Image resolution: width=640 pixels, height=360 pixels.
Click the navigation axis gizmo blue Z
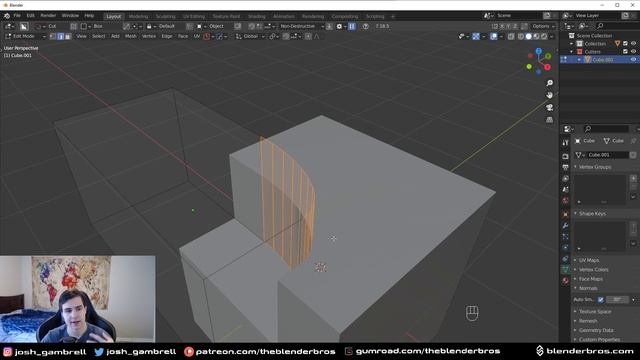[x=539, y=51]
